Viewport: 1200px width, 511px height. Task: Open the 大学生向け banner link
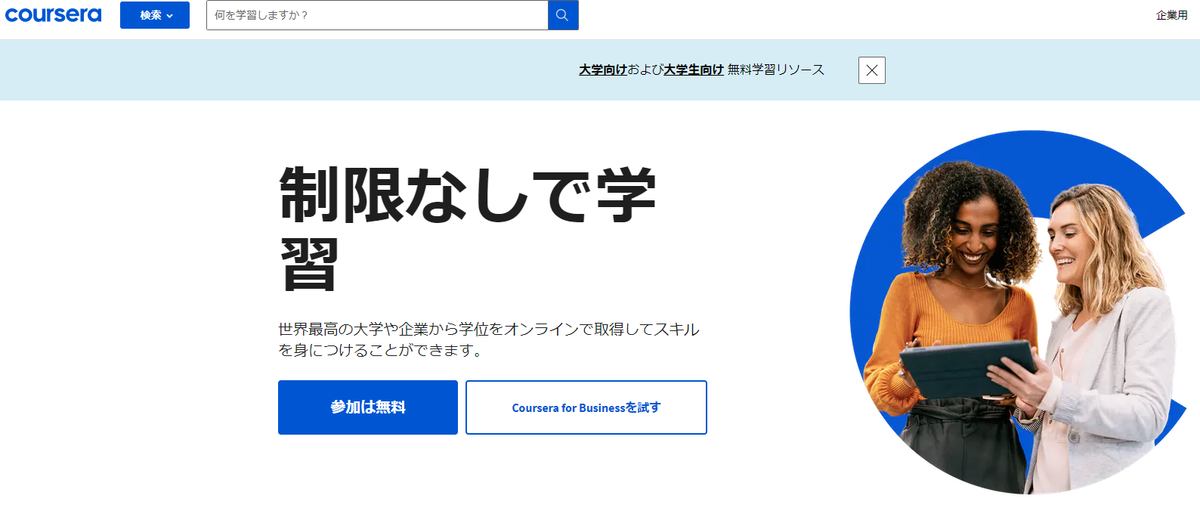(693, 70)
